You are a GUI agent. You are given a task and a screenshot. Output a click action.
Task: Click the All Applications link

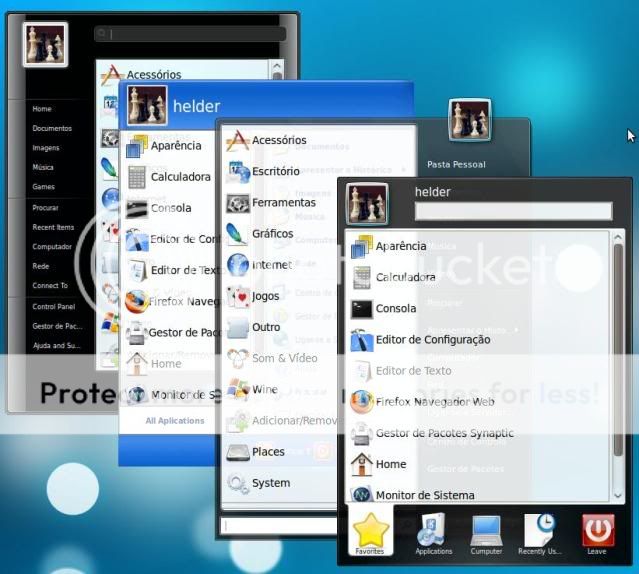point(174,421)
